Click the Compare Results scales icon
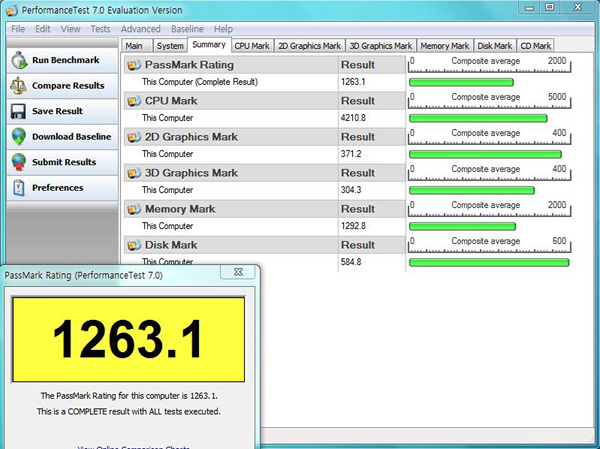The width and height of the screenshot is (600, 449). [18, 86]
